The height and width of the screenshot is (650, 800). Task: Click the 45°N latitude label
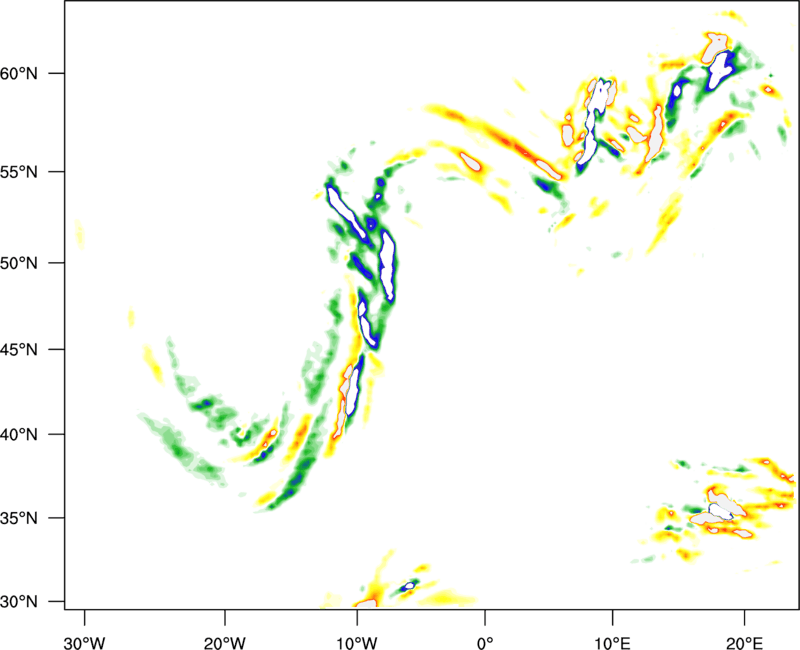(x=19, y=350)
